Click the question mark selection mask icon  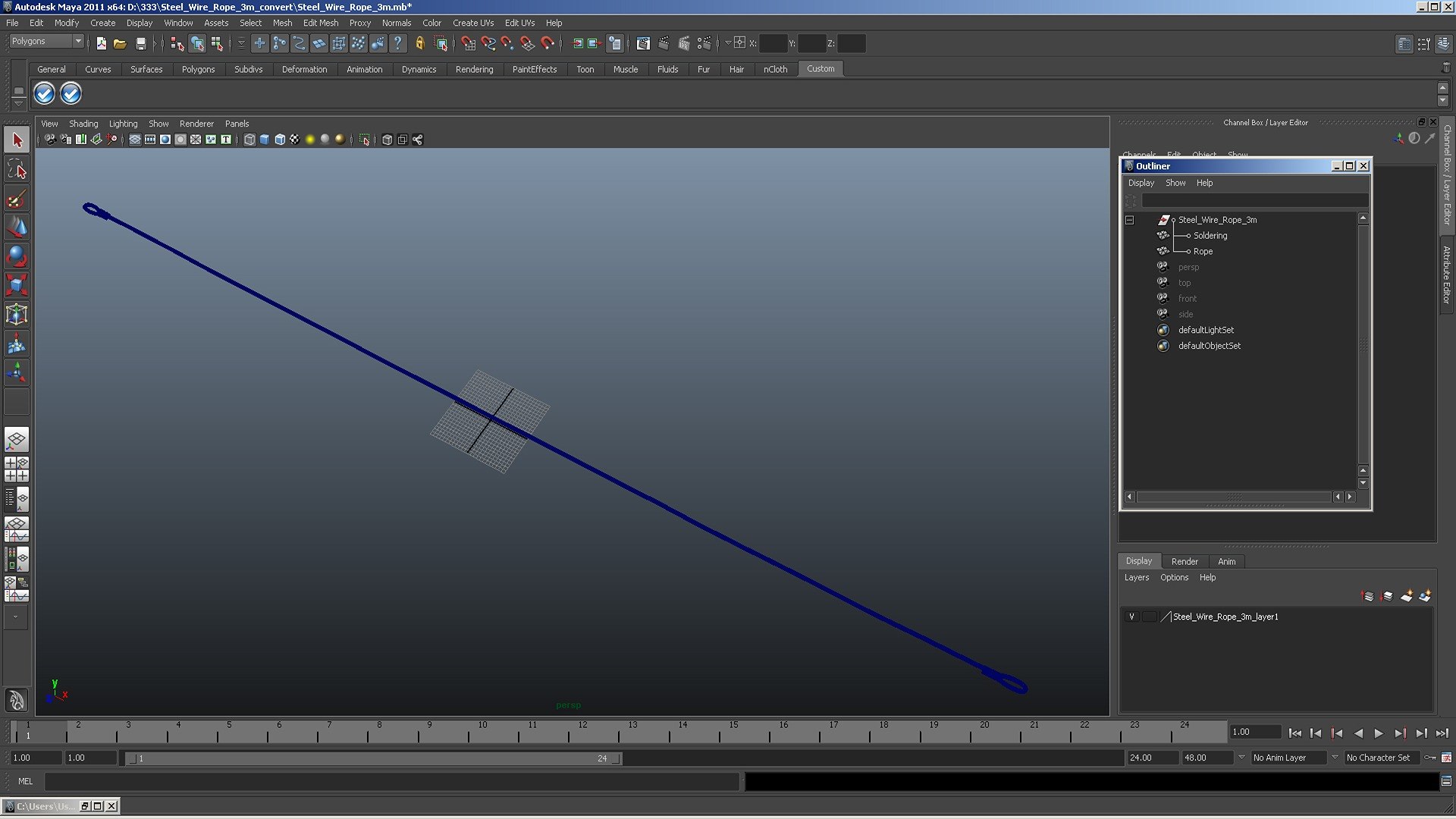[397, 44]
